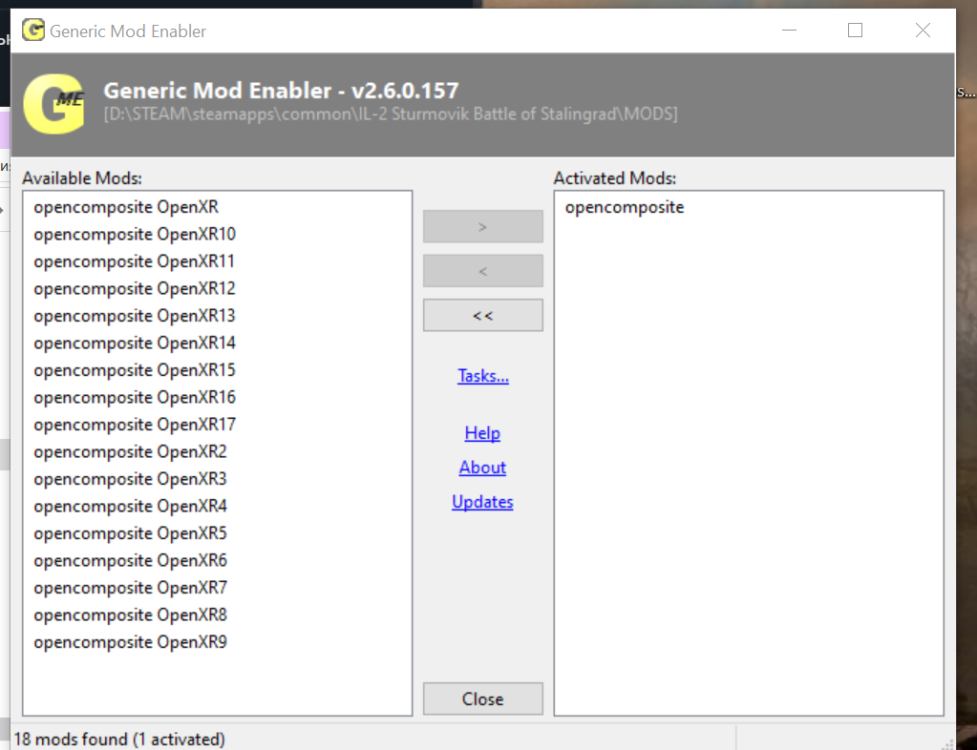Disable all mods with '<<' button

(483, 315)
